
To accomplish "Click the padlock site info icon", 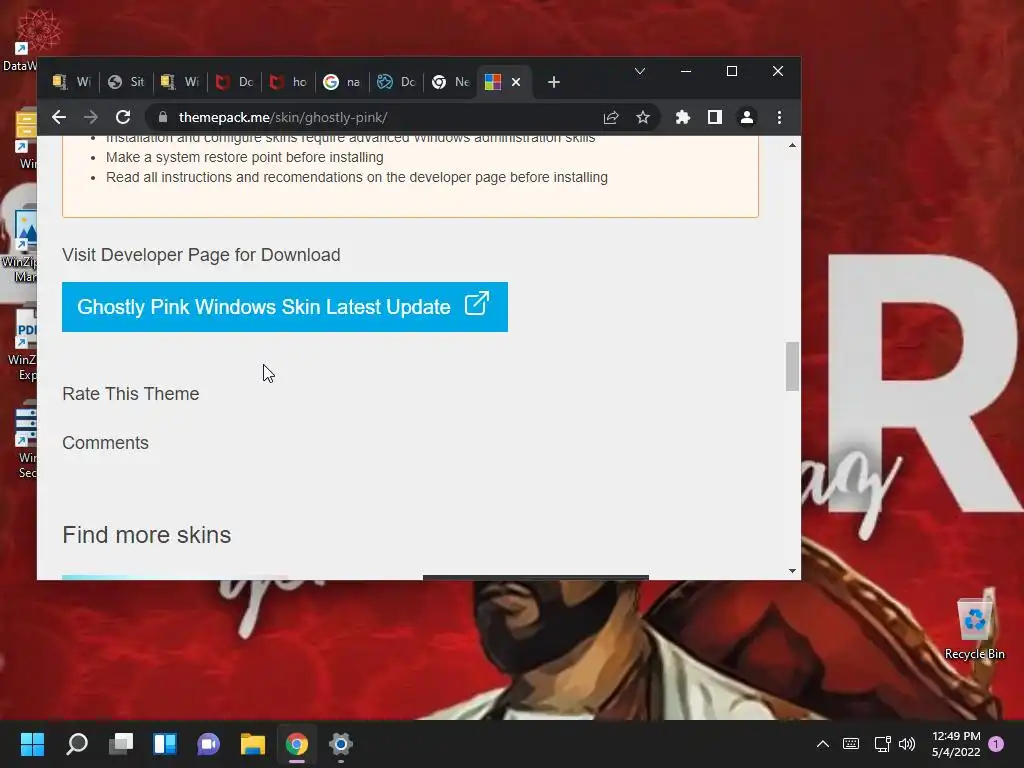I will coord(163,118).
